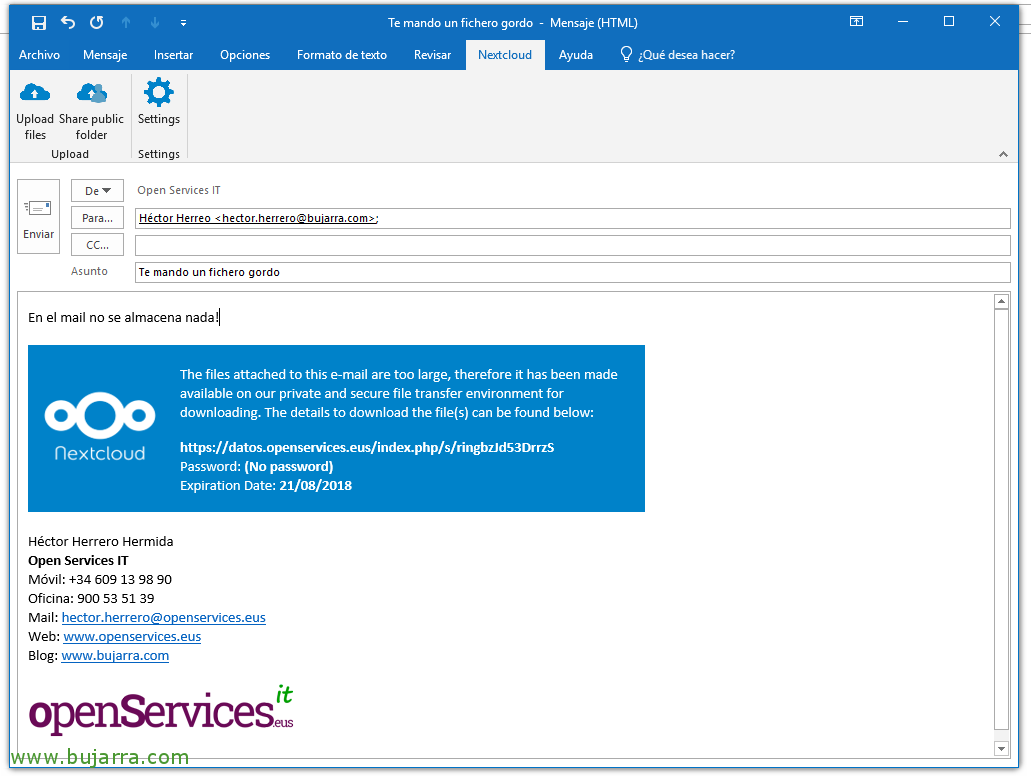
Task: Click the Password: (No password) line
Action: tap(256, 467)
